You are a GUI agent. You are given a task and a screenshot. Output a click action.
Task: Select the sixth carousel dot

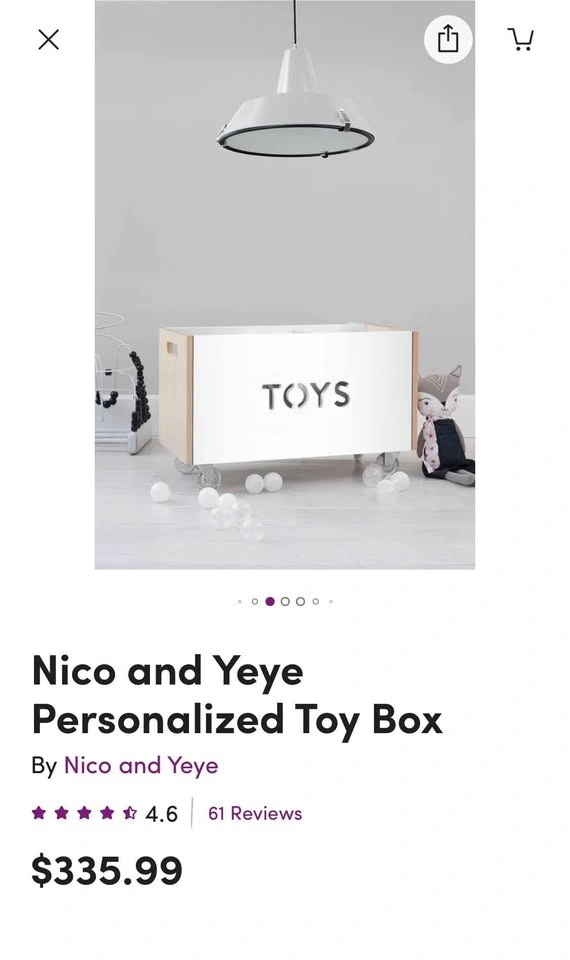pos(316,601)
